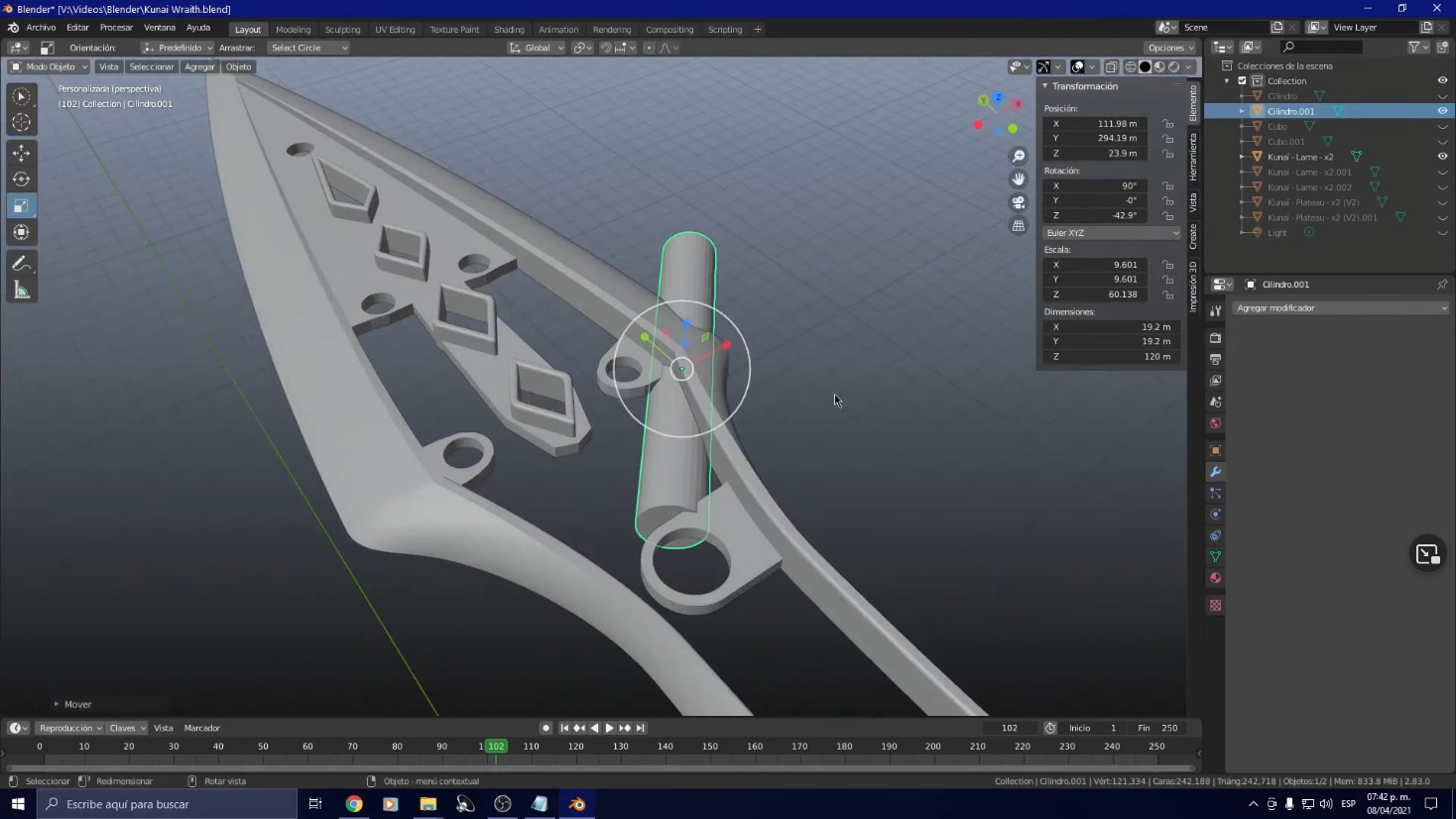Select the Move tool in toolbar
This screenshot has height=819, width=1456.
[x=21, y=153]
